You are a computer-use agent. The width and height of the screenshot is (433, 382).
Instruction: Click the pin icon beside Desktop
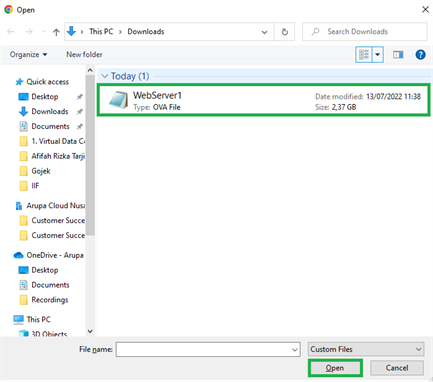pos(79,97)
